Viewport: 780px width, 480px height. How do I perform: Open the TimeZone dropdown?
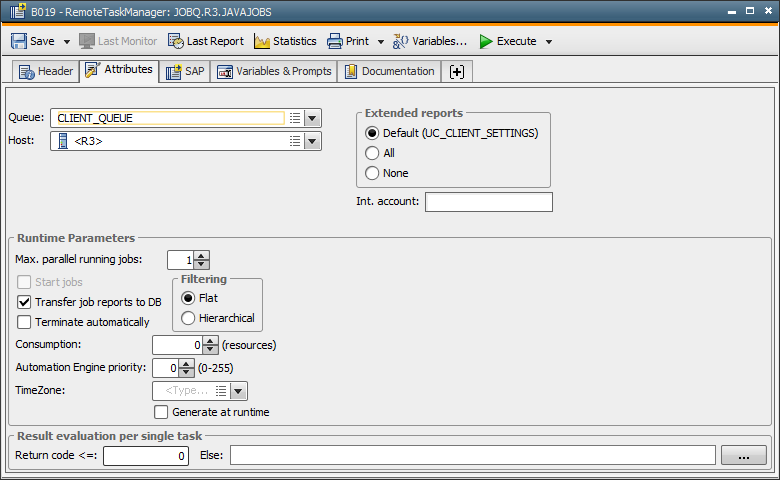pos(239,391)
